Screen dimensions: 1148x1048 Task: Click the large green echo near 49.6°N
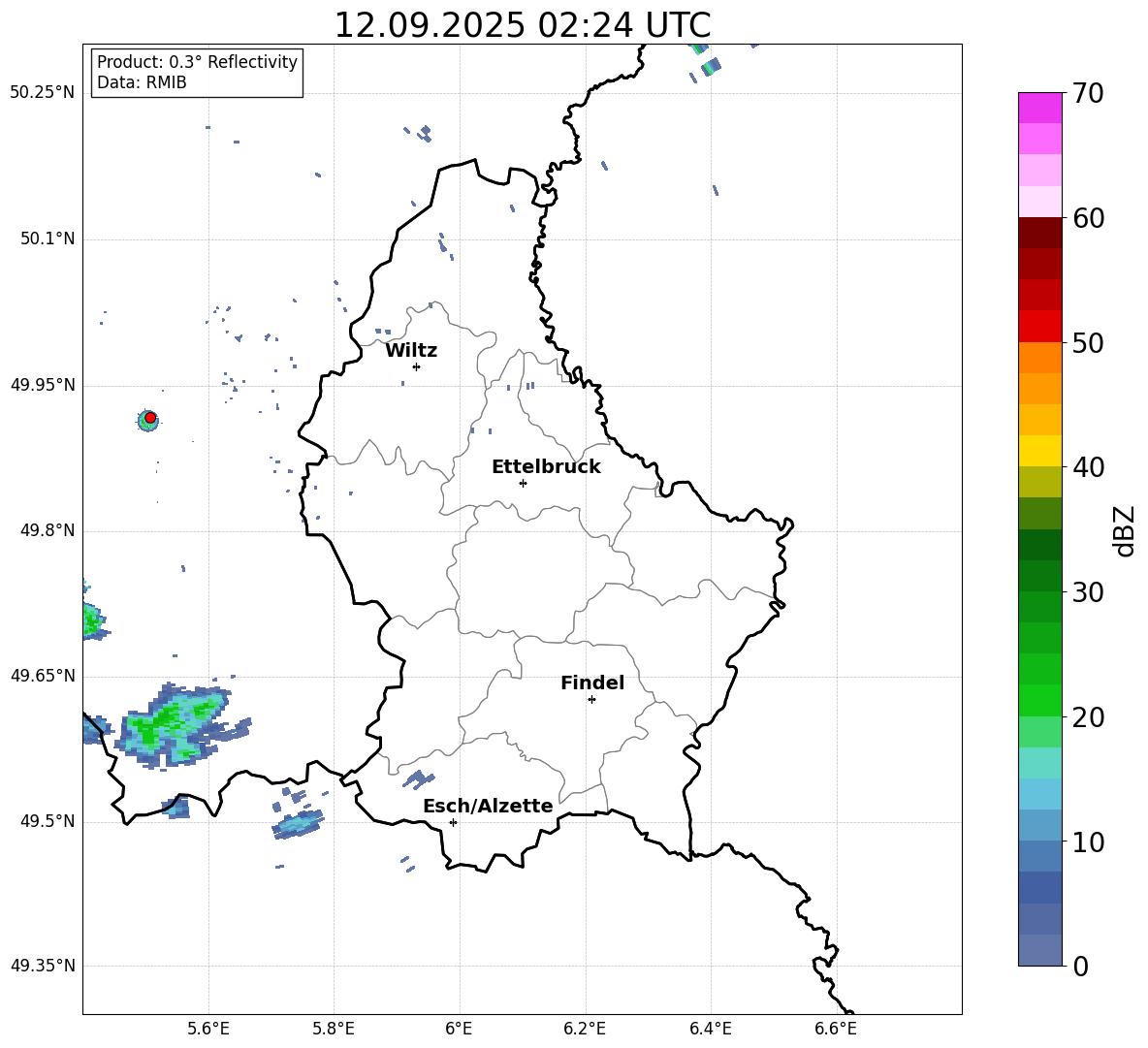click(175, 724)
